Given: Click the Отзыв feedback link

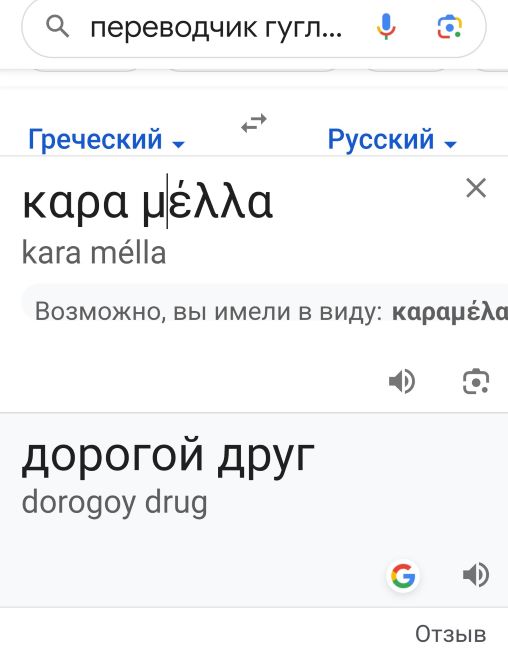Looking at the screenshot, I should (x=450, y=634).
